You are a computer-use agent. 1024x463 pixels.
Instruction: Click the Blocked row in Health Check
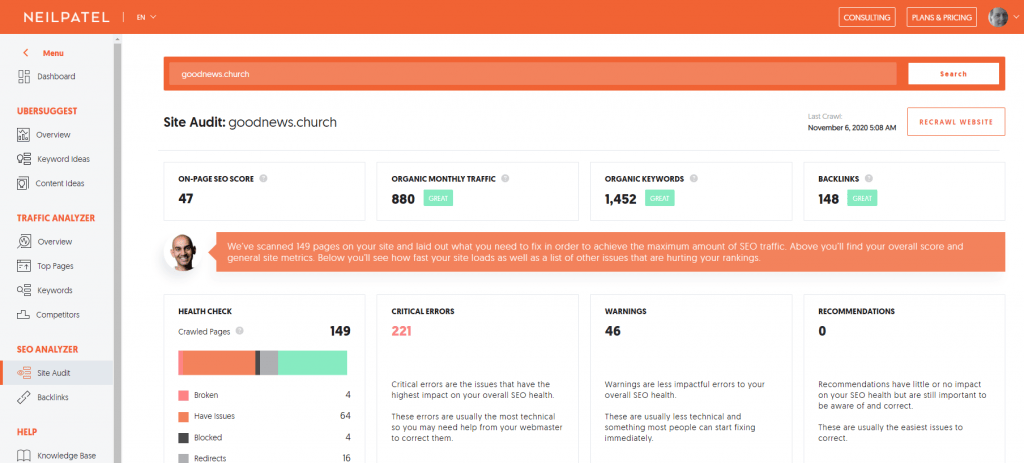(x=264, y=438)
